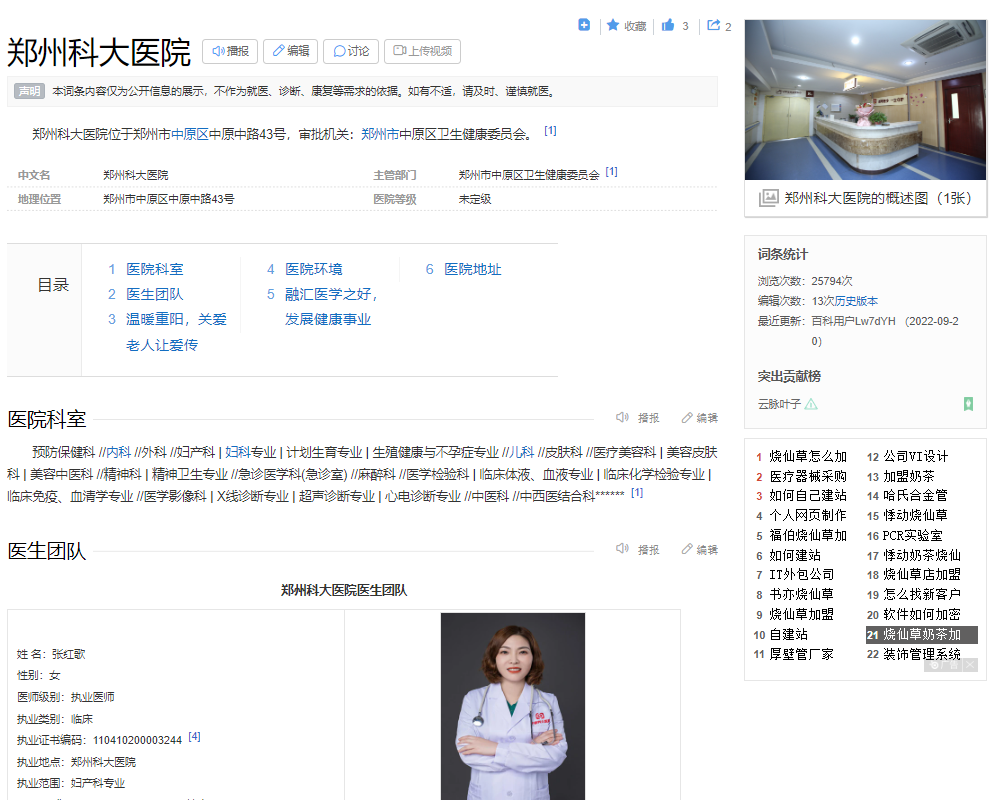Screen dimensions: 998x800
Task: Click the share arrow icon
Action: tap(713, 26)
